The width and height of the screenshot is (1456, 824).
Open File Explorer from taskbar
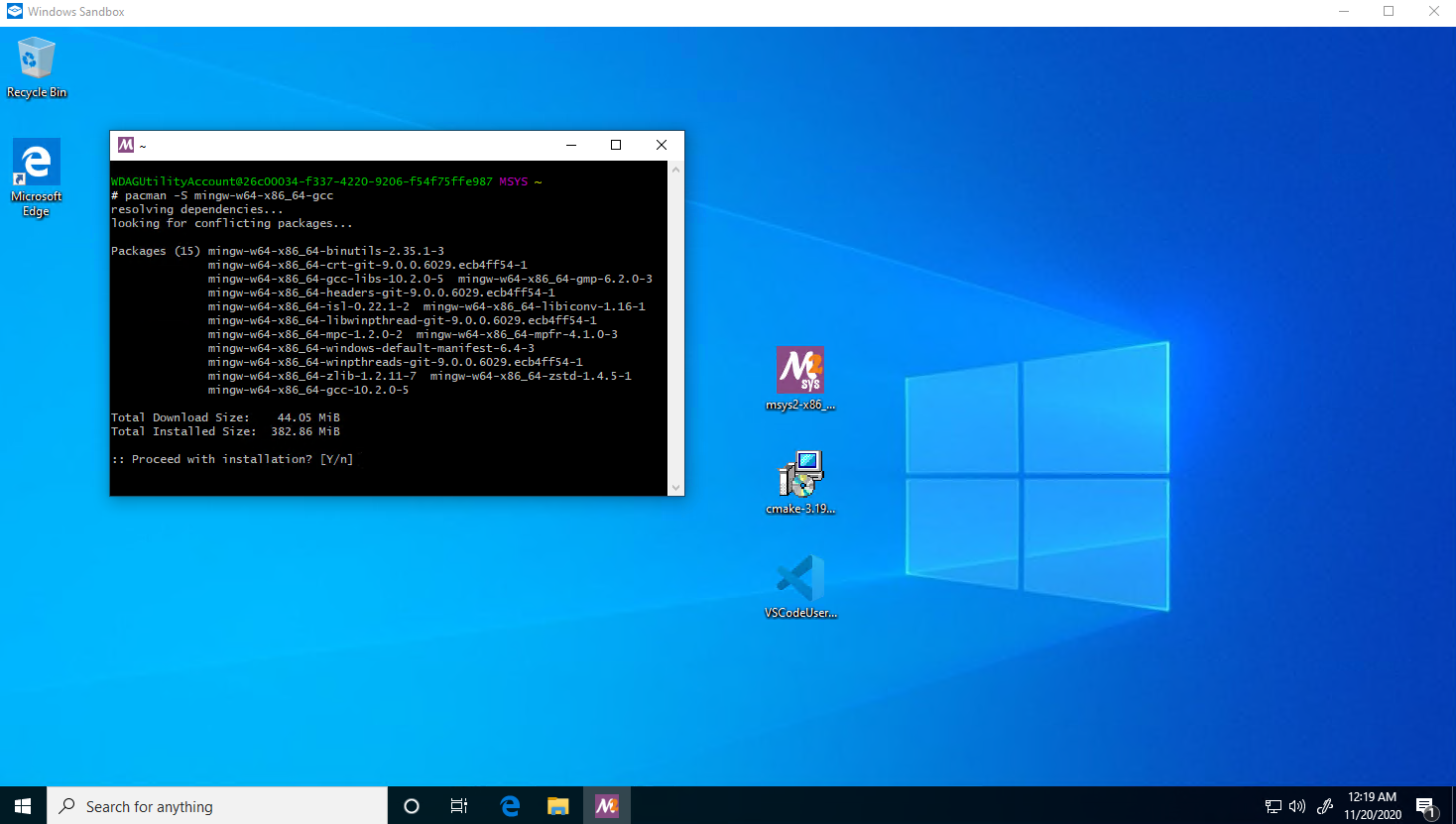(558, 806)
